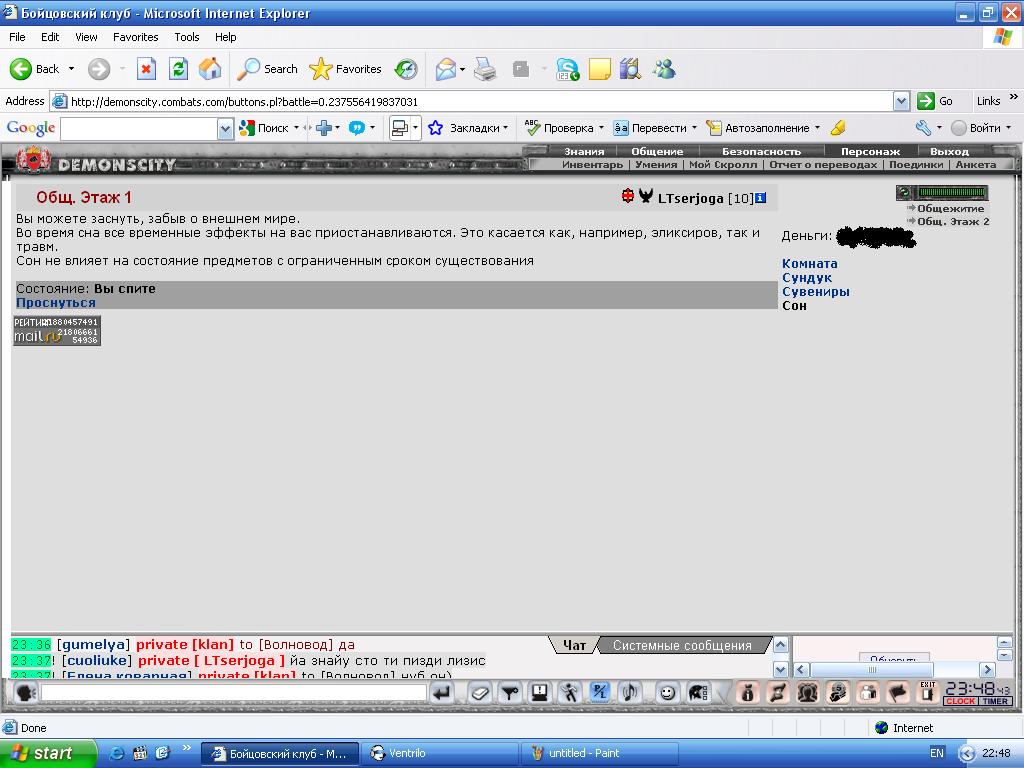Screen dimensions: 1024x768
Task: Open the Сувениры souvenirs link
Action: point(816,291)
